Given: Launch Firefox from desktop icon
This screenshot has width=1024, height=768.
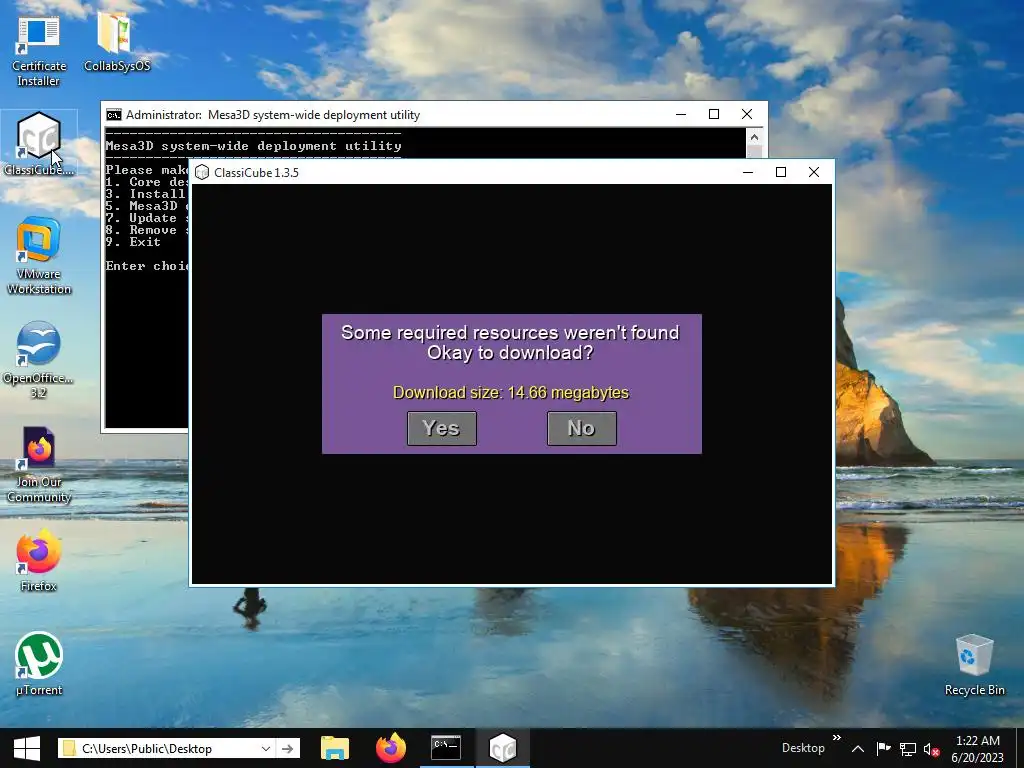Looking at the screenshot, I should tap(39, 562).
